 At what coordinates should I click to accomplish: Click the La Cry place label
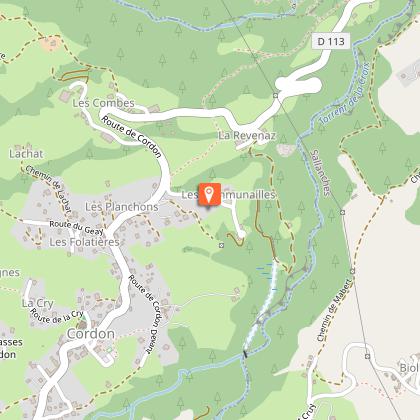click(x=38, y=303)
